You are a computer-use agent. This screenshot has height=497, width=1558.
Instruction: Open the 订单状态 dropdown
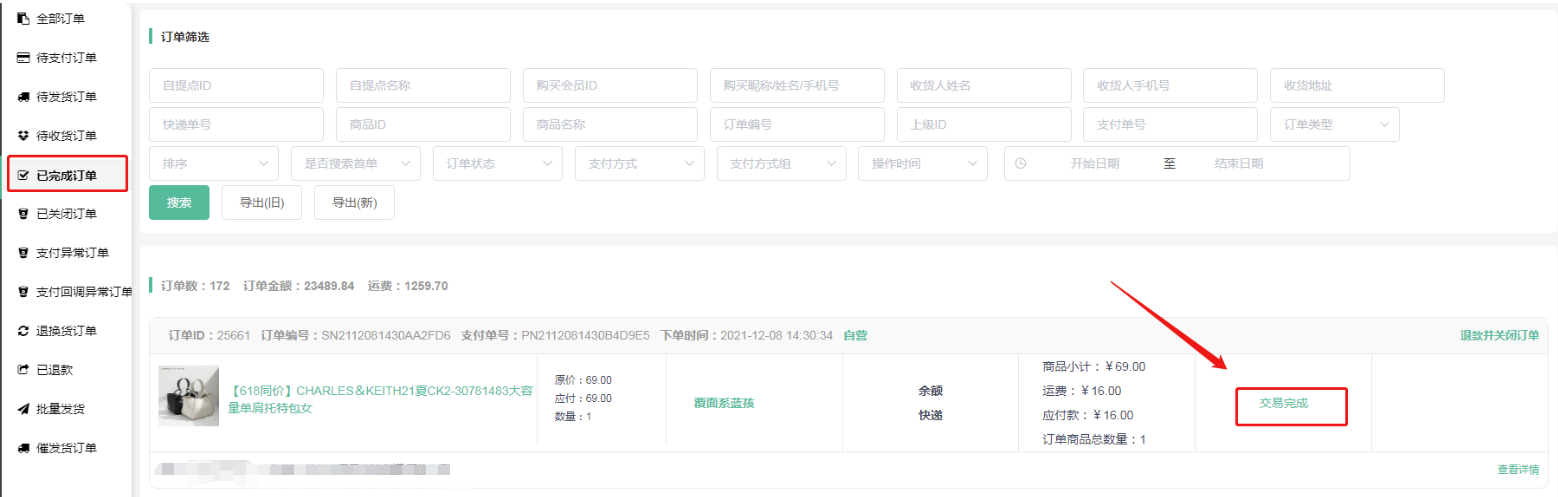click(497, 163)
